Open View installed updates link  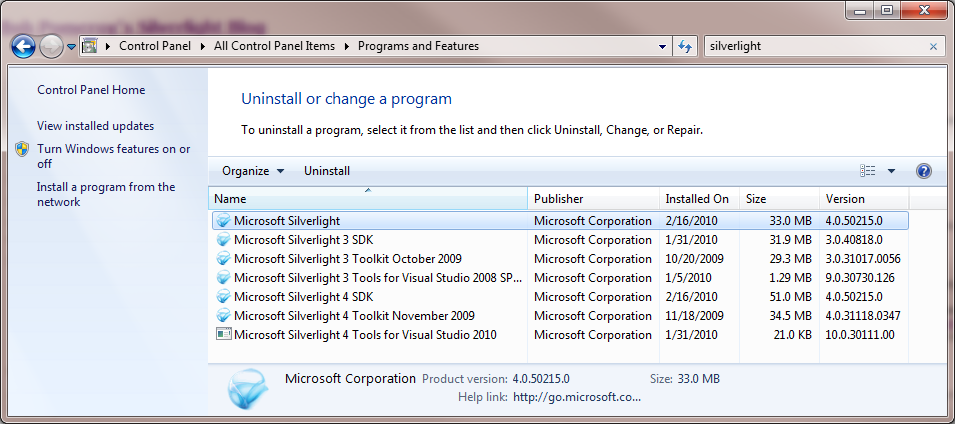click(x=96, y=126)
